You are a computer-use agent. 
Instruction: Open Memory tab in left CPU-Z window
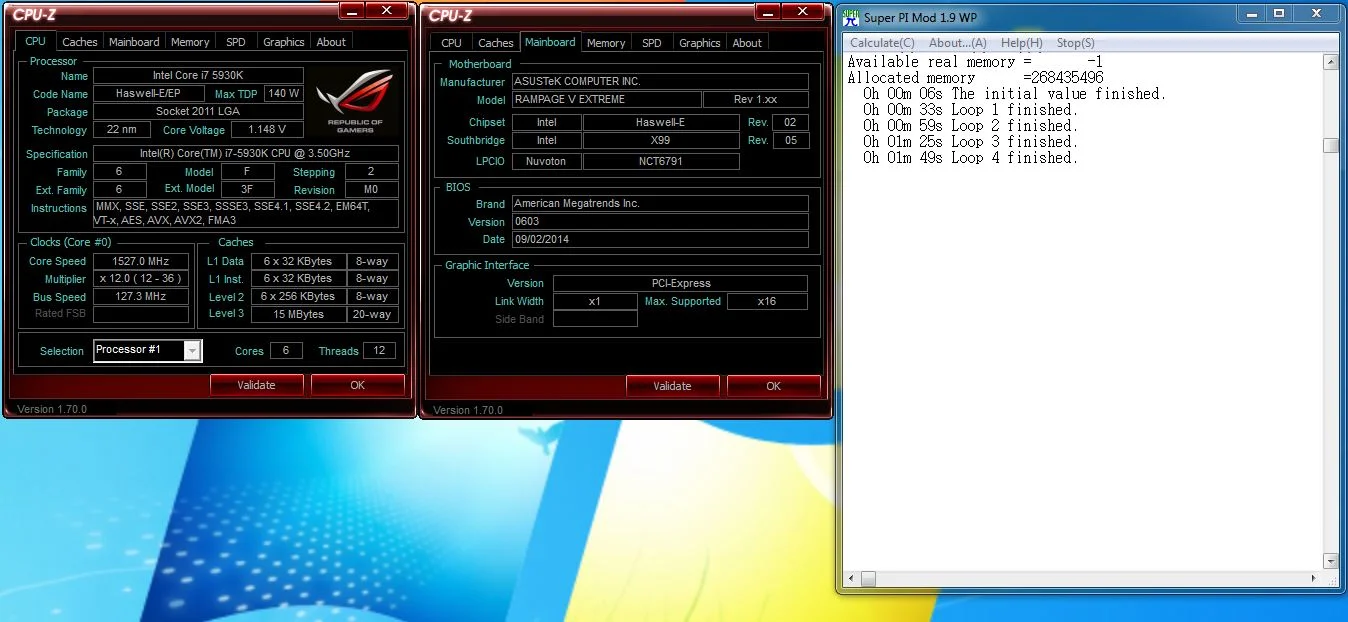[x=190, y=42]
